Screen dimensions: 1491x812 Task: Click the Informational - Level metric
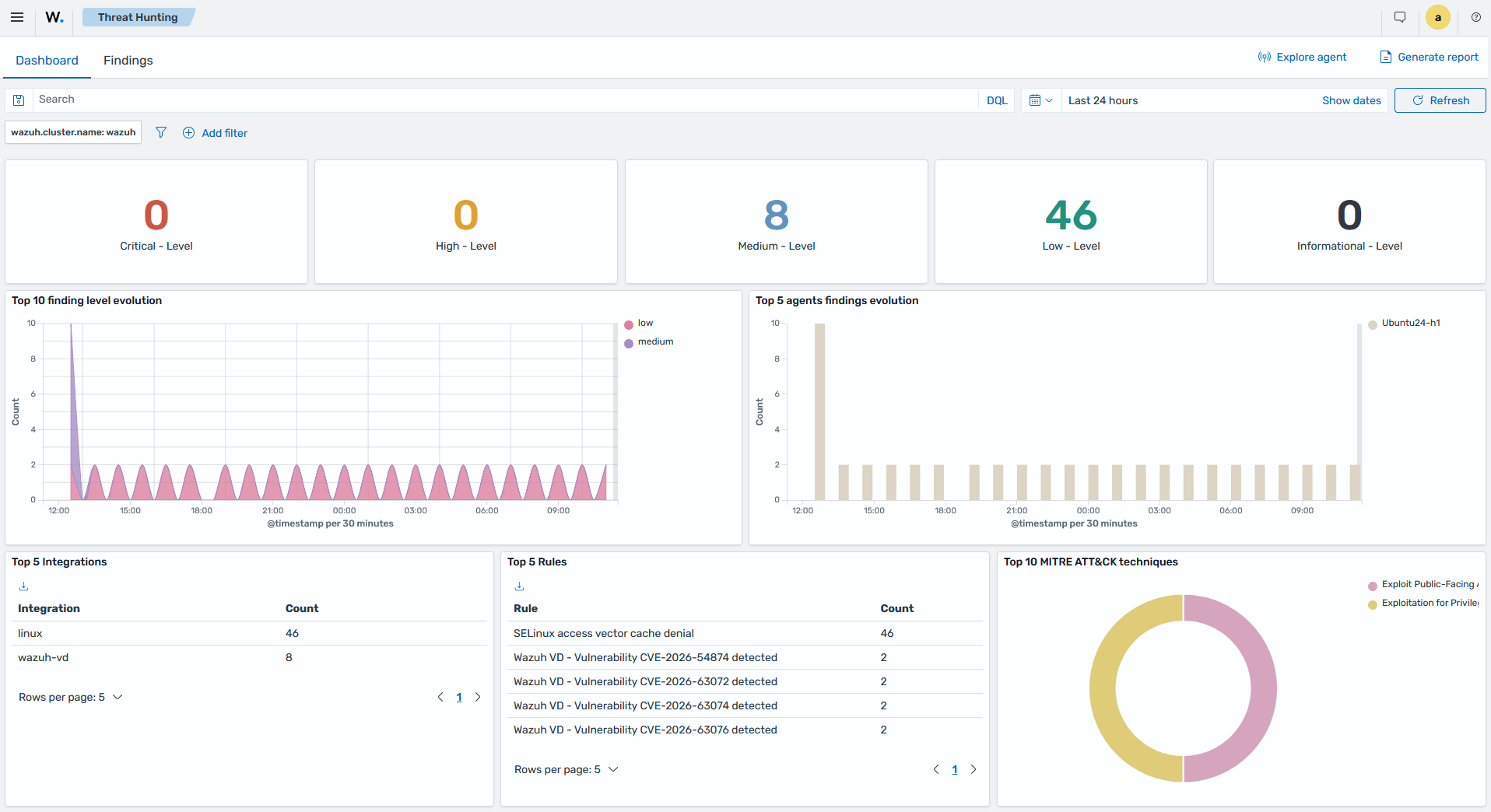point(1349,222)
